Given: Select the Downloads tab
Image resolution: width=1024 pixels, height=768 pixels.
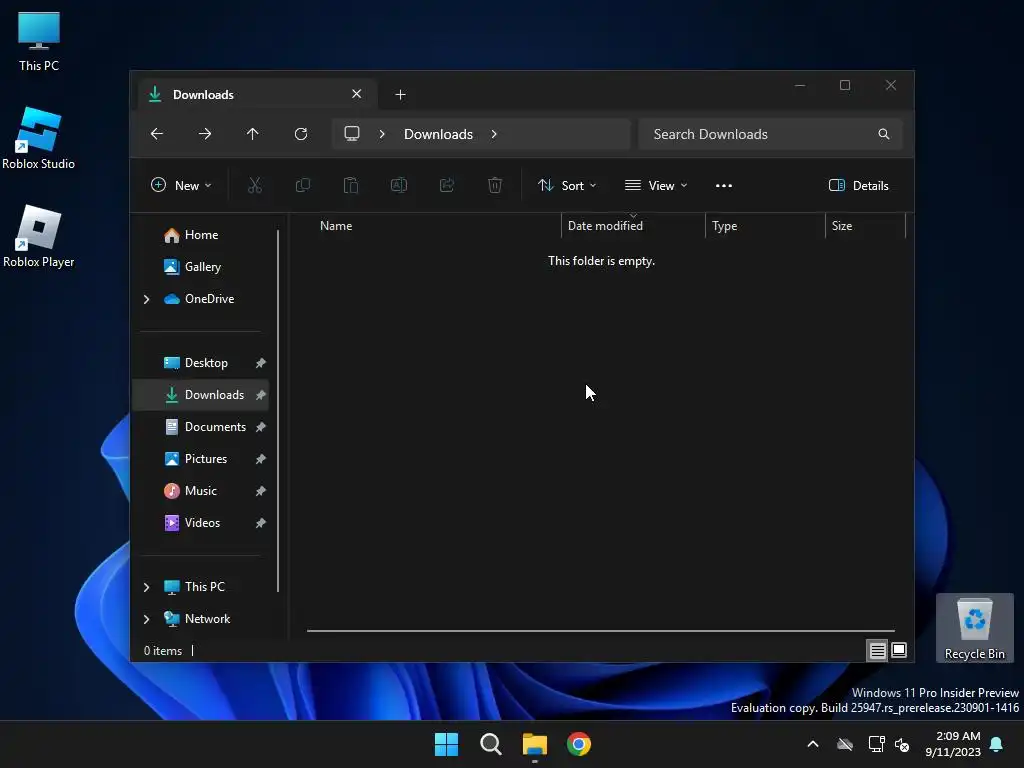Looking at the screenshot, I should point(258,94).
